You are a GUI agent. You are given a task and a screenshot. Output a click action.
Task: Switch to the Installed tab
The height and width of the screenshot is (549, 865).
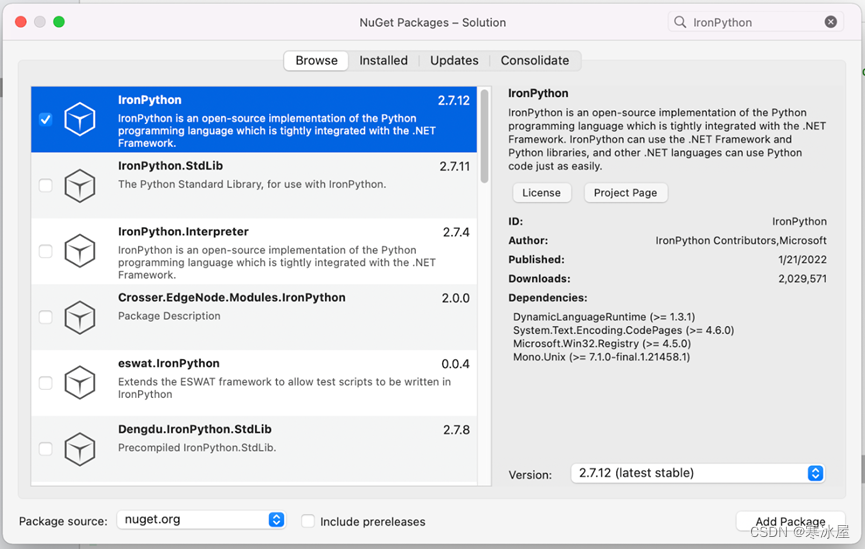[383, 60]
